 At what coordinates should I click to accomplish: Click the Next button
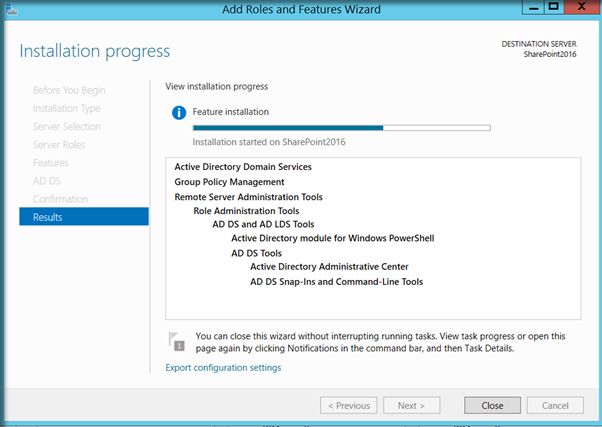(411, 405)
